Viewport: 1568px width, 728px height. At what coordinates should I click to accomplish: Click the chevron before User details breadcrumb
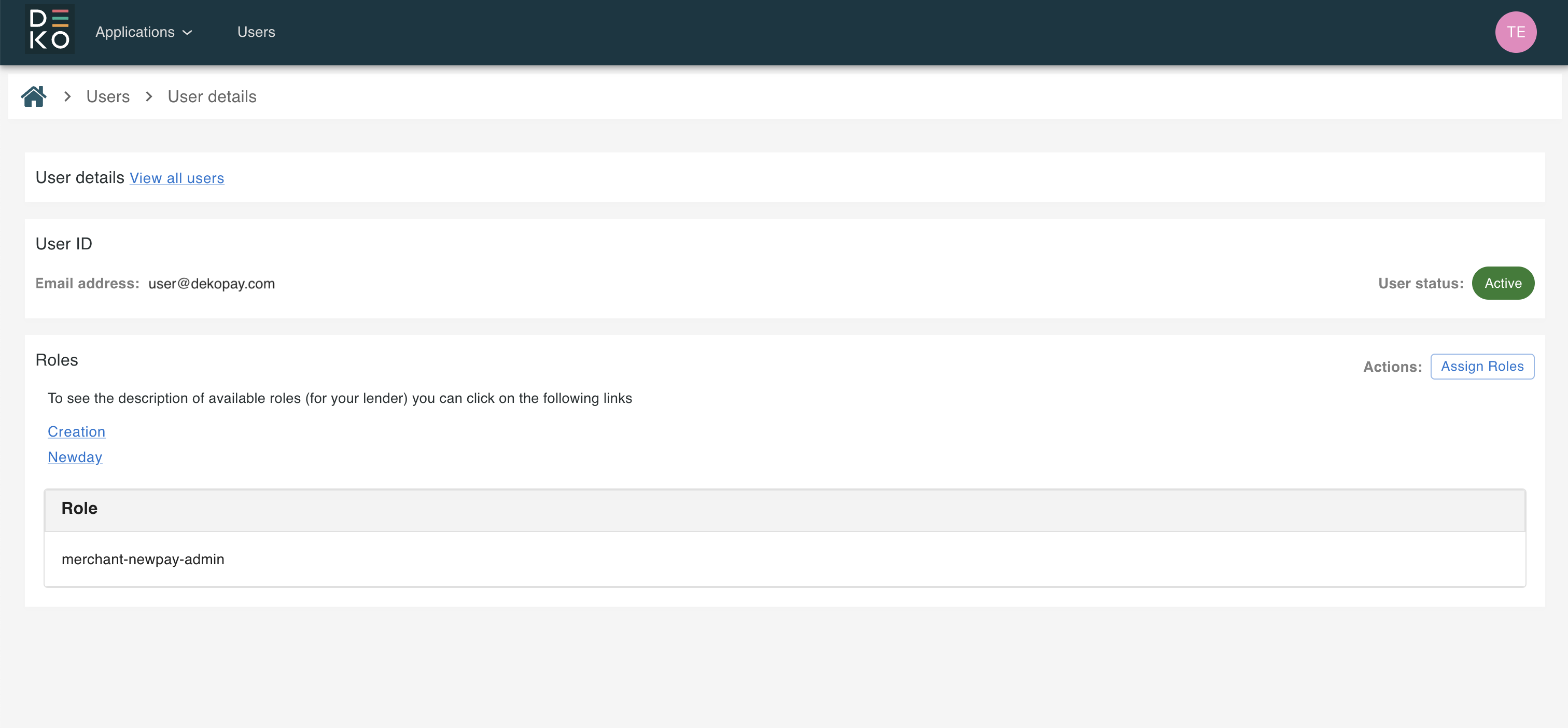149,97
